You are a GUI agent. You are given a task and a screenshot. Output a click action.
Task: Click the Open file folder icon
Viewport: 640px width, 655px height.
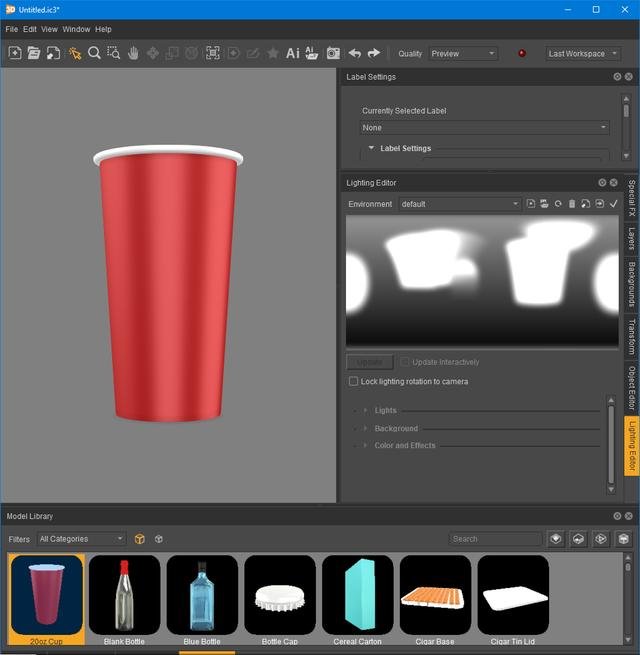pos(34,53)
